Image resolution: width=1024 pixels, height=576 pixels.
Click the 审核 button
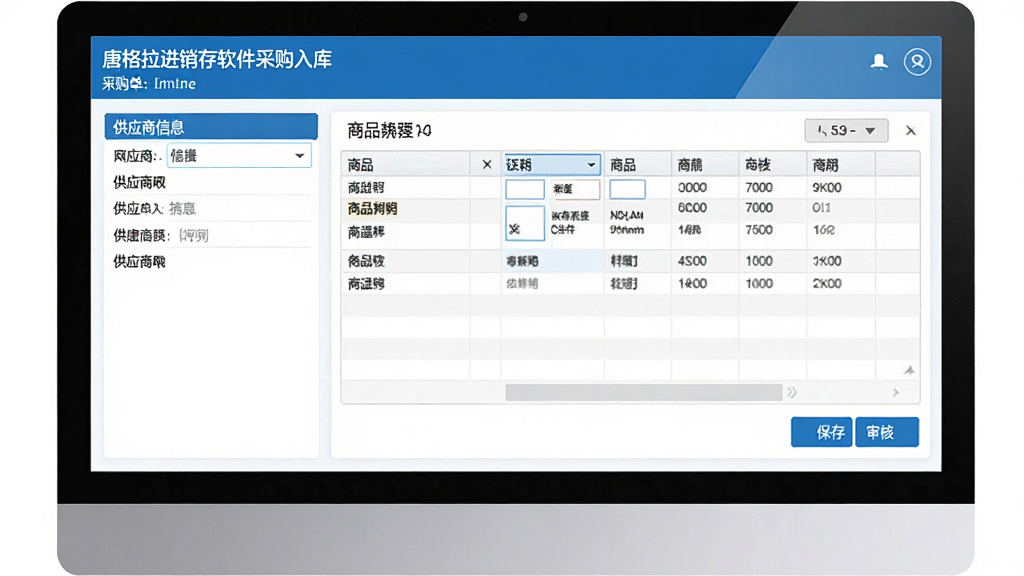tap(887, 432)
